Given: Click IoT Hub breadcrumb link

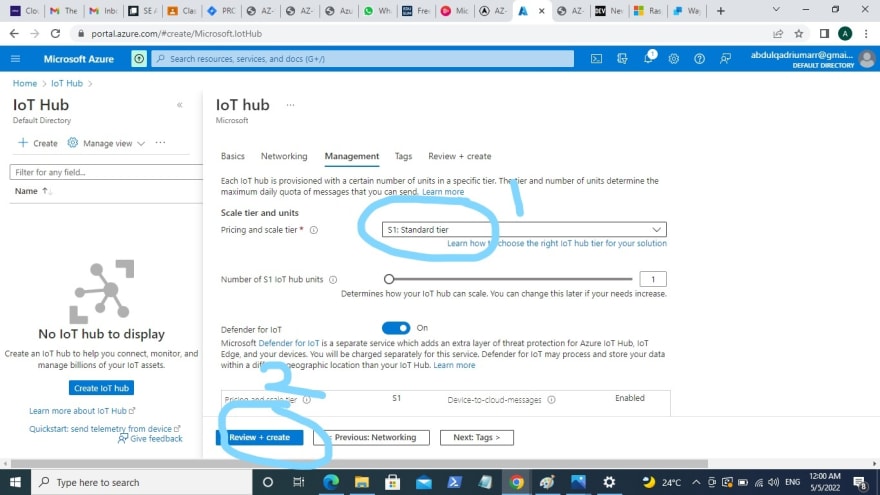Looking at the screenshot, I should point(67,83).
